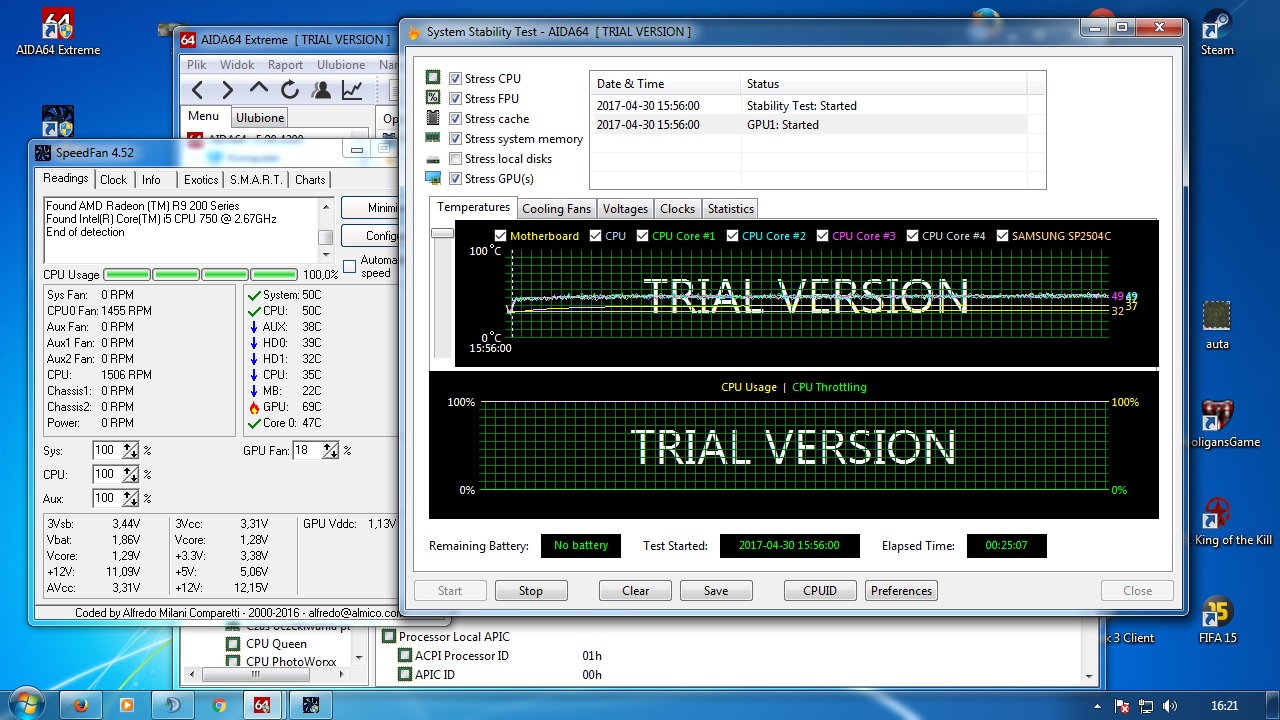Toggle the Motherboard temperature graph checkbox
The width and height of the screenshot is (1280, 720).
[x=501, y=236]
